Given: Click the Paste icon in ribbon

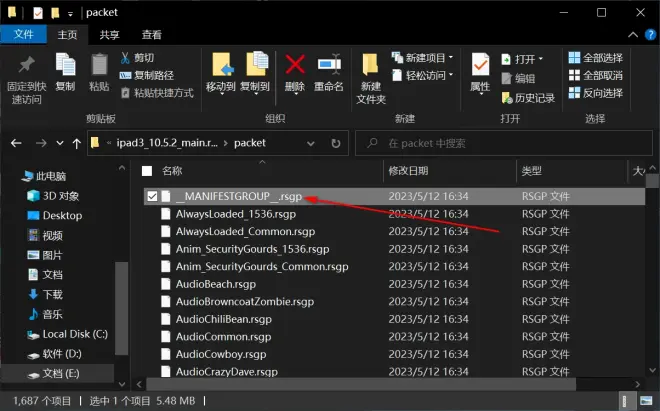Looking at the screenshot, I should [x=99, y=66].
